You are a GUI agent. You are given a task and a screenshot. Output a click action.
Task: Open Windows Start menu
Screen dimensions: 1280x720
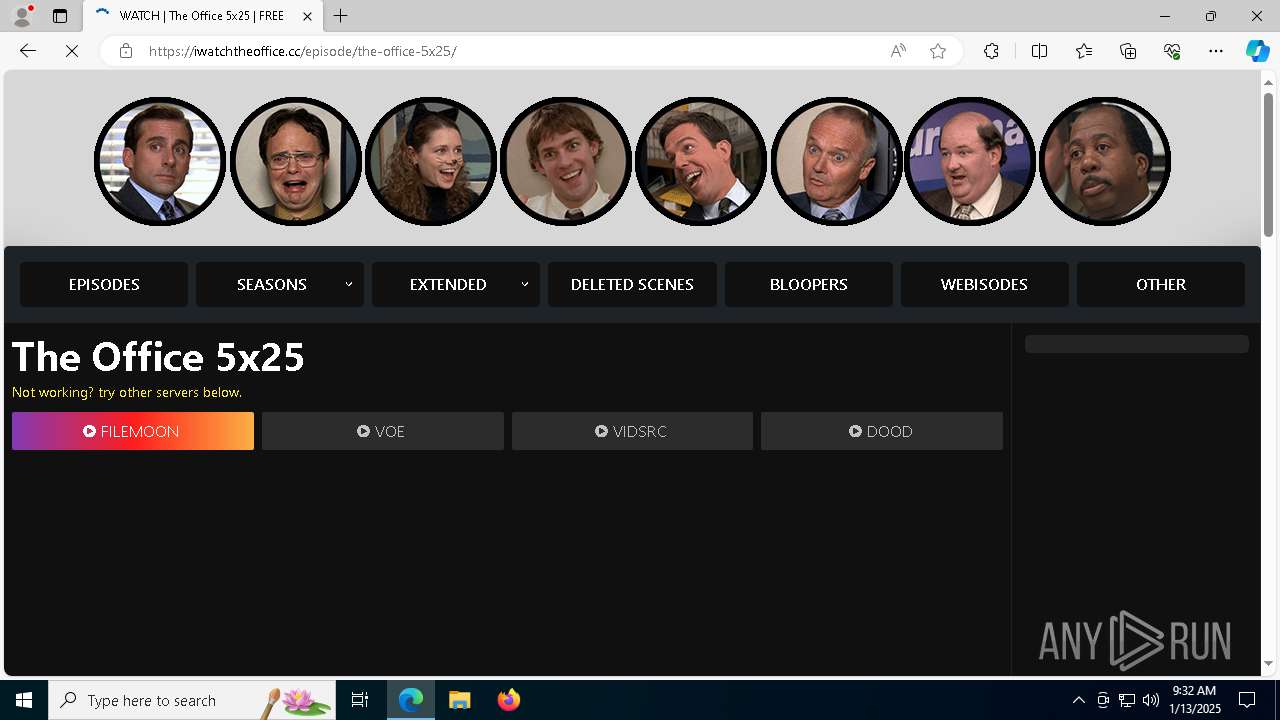tap(24, 700)
